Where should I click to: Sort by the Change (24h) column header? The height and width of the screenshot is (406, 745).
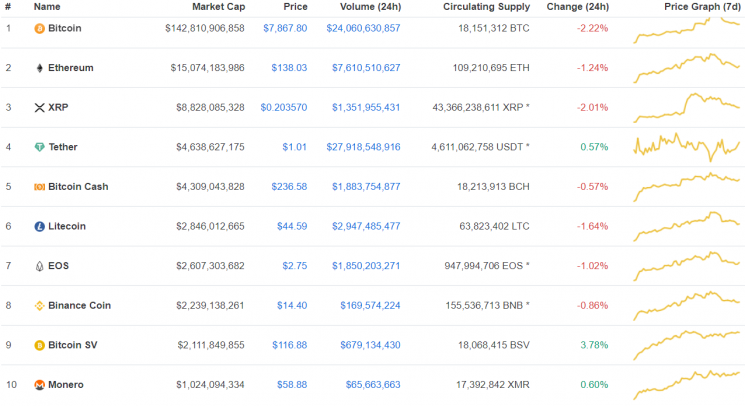[x=578, y=7]
